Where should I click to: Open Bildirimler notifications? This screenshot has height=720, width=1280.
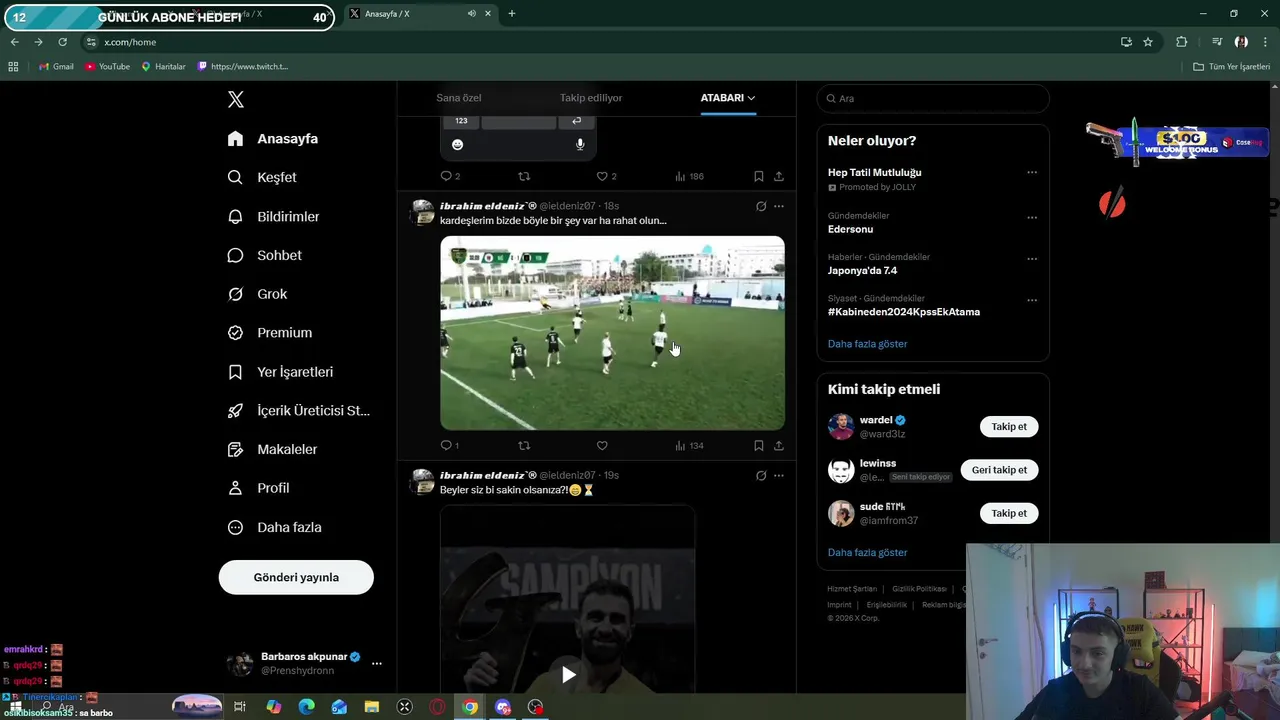coord(273,216)
